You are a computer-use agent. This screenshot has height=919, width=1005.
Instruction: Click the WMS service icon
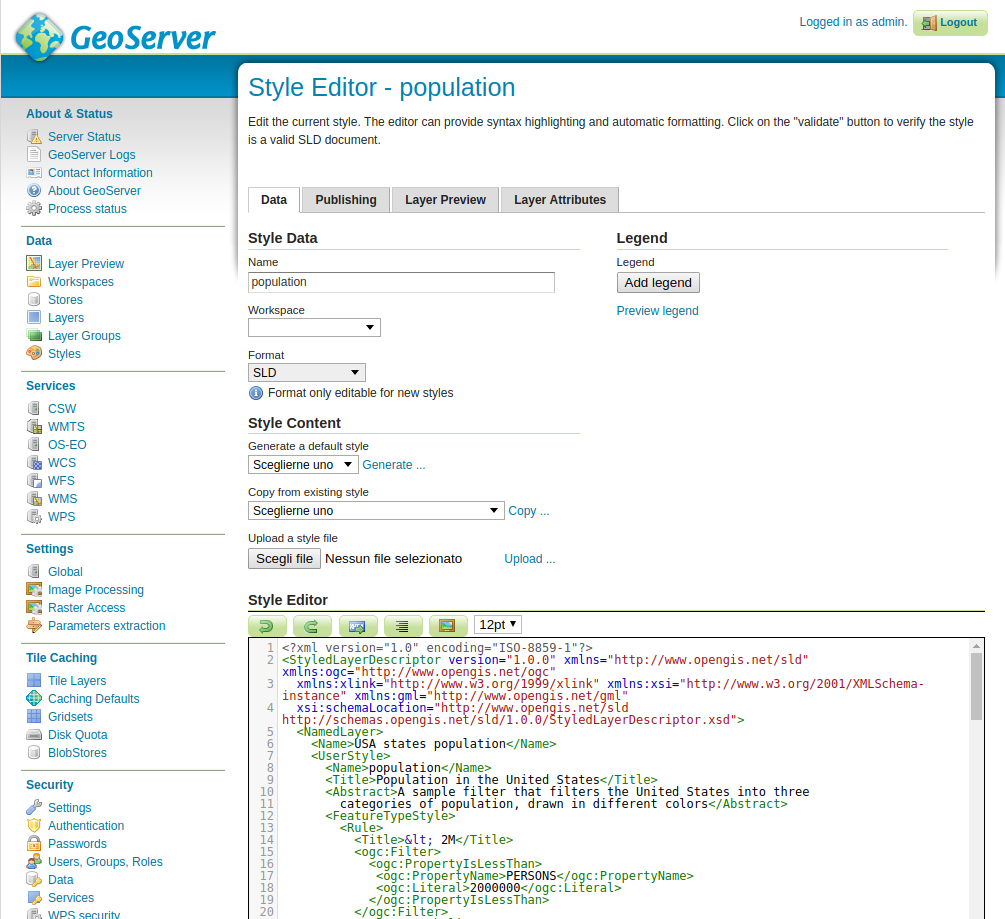click(x=34, y=498)
